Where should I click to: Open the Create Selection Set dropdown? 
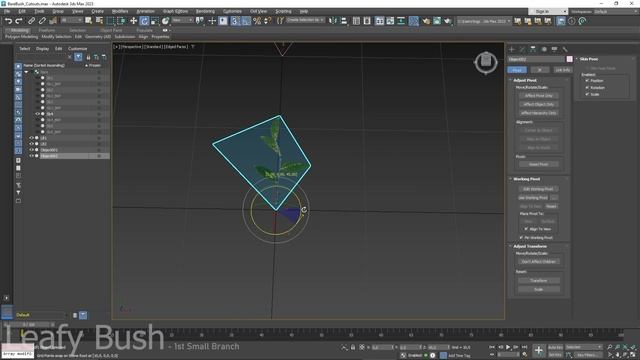[x=305, y=20]
